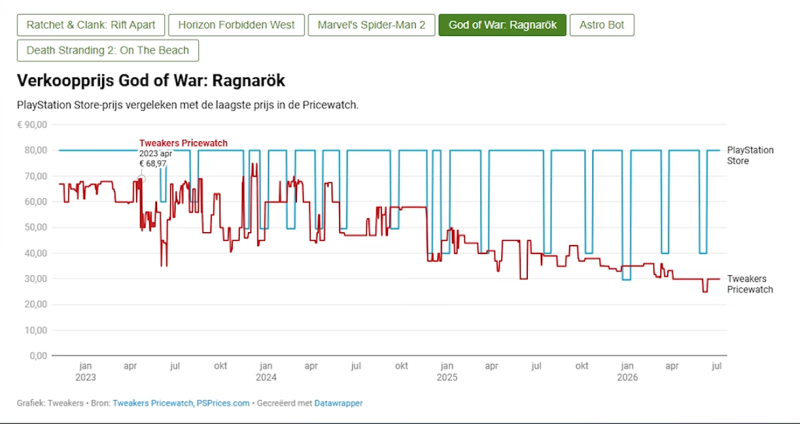Click the subtitle about PlayStation Store-prijs
The image size is (800, 424).
(x=188, y=105)
